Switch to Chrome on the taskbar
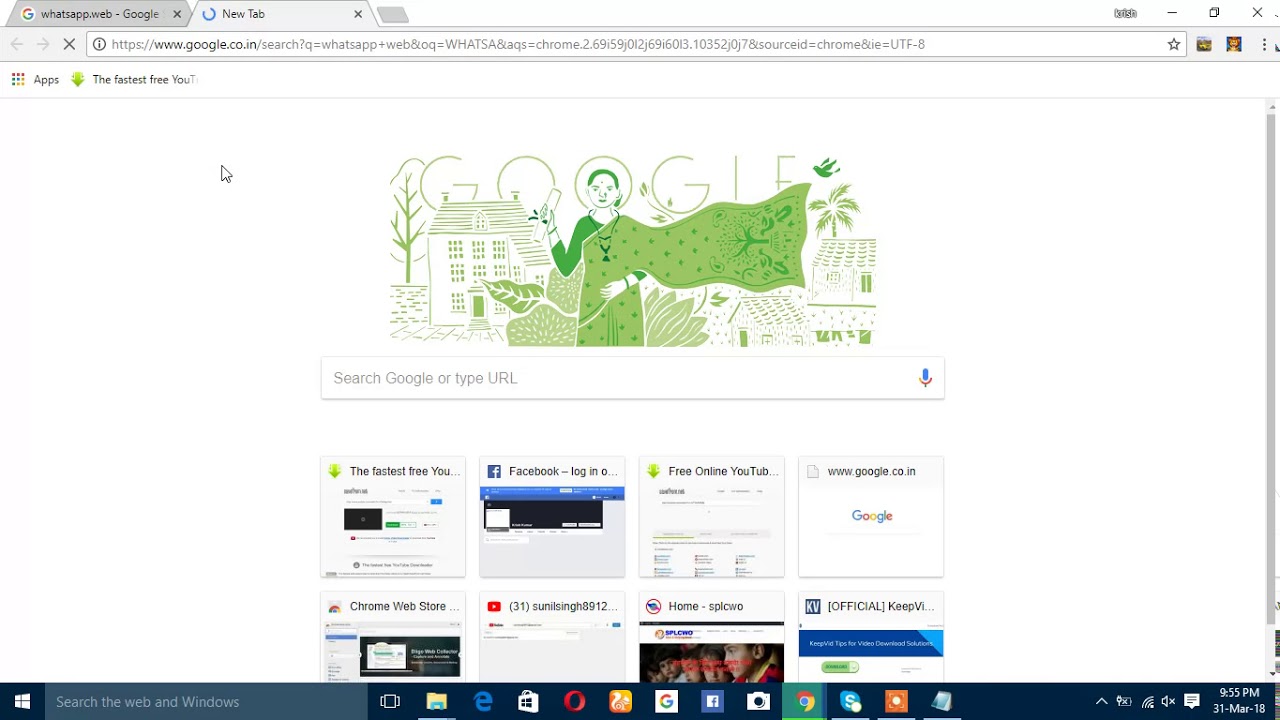Screen dimensions: 1280x720 click(805, 702)
